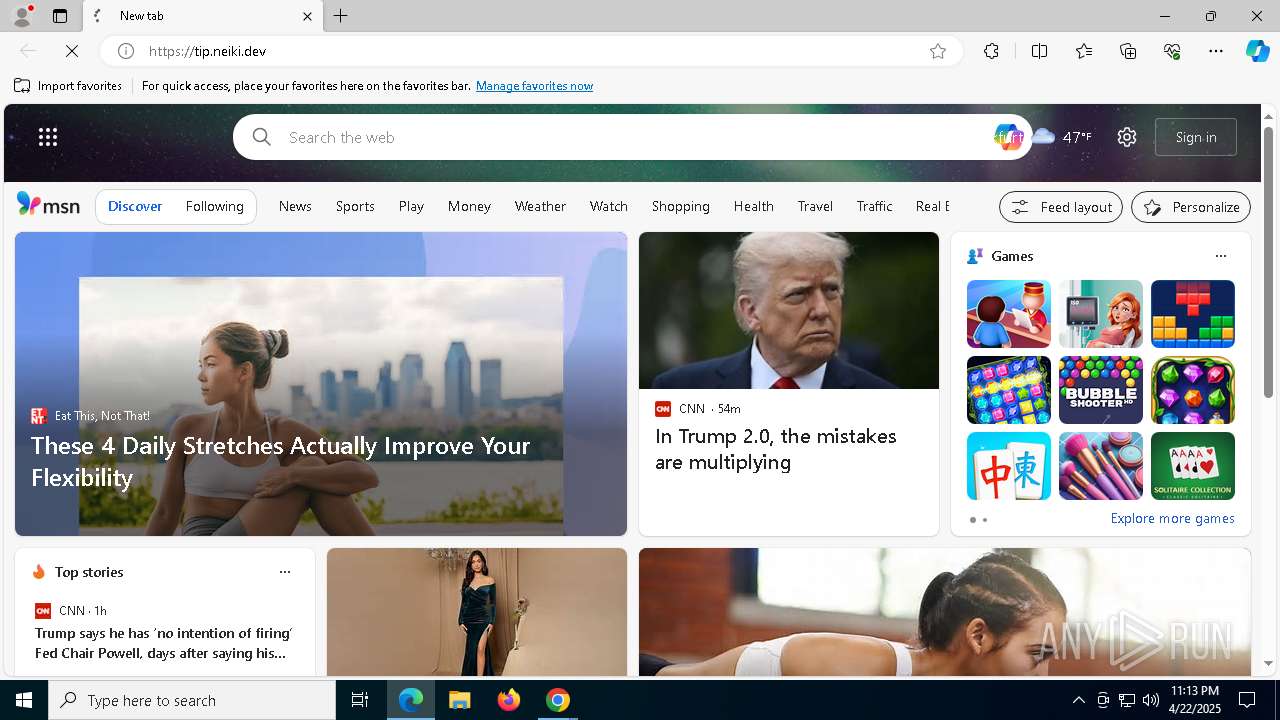Image resolution: width=1280 pixels, height=720 pixels.
Task: Open the Weather category
Action: (540, 206)
